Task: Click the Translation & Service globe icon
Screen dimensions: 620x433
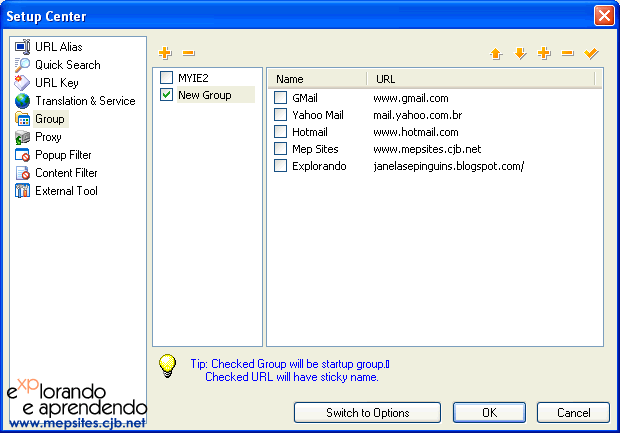Action: [22, 101]
